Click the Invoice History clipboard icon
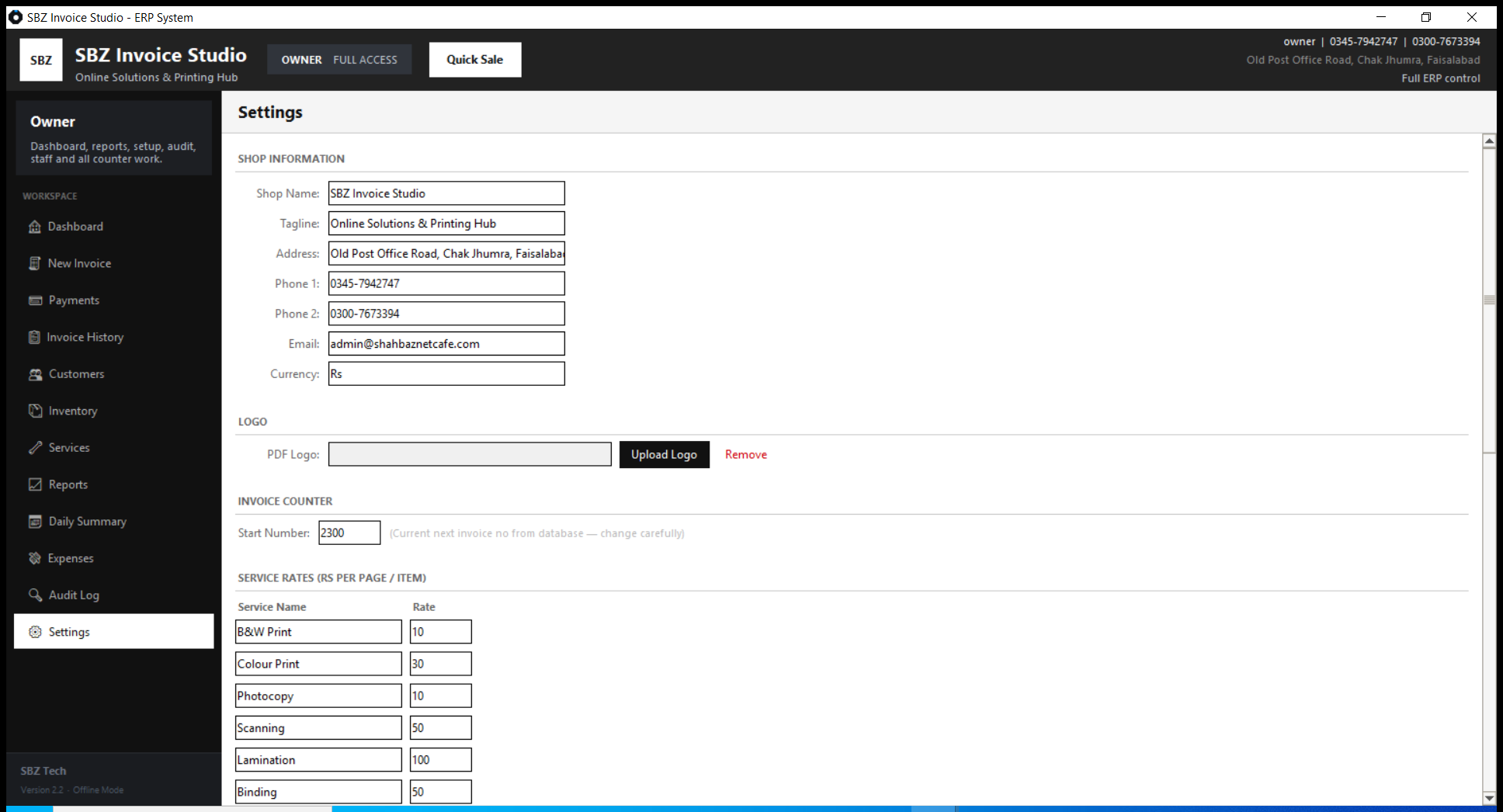Image resolution: width=1503 pixels, height=812 pixels. tap(34, 337)
